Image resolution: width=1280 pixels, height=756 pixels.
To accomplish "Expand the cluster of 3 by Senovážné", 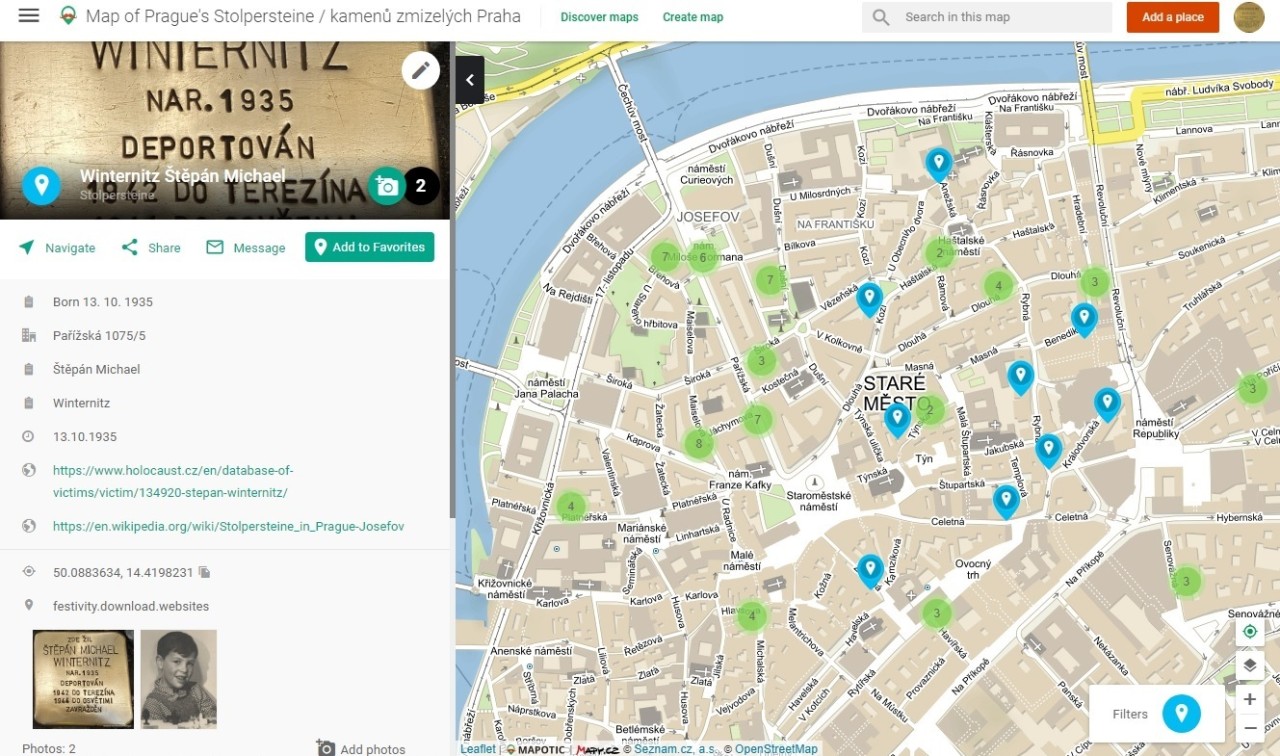I will pyautogui.click(x=1186, y=581).
